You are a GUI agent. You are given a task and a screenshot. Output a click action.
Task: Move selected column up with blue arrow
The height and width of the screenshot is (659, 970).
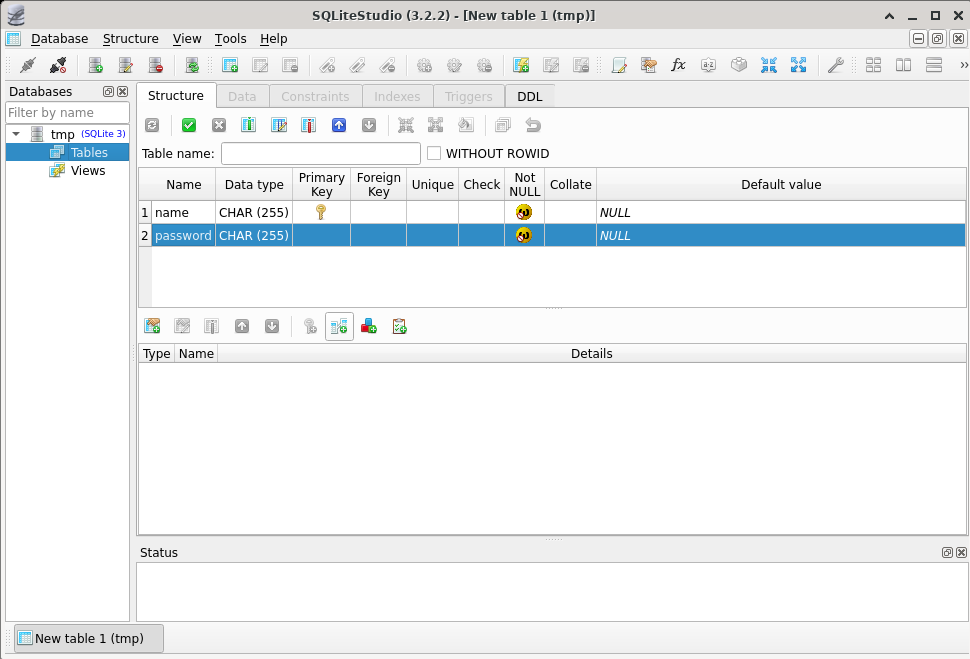(339, 126)
